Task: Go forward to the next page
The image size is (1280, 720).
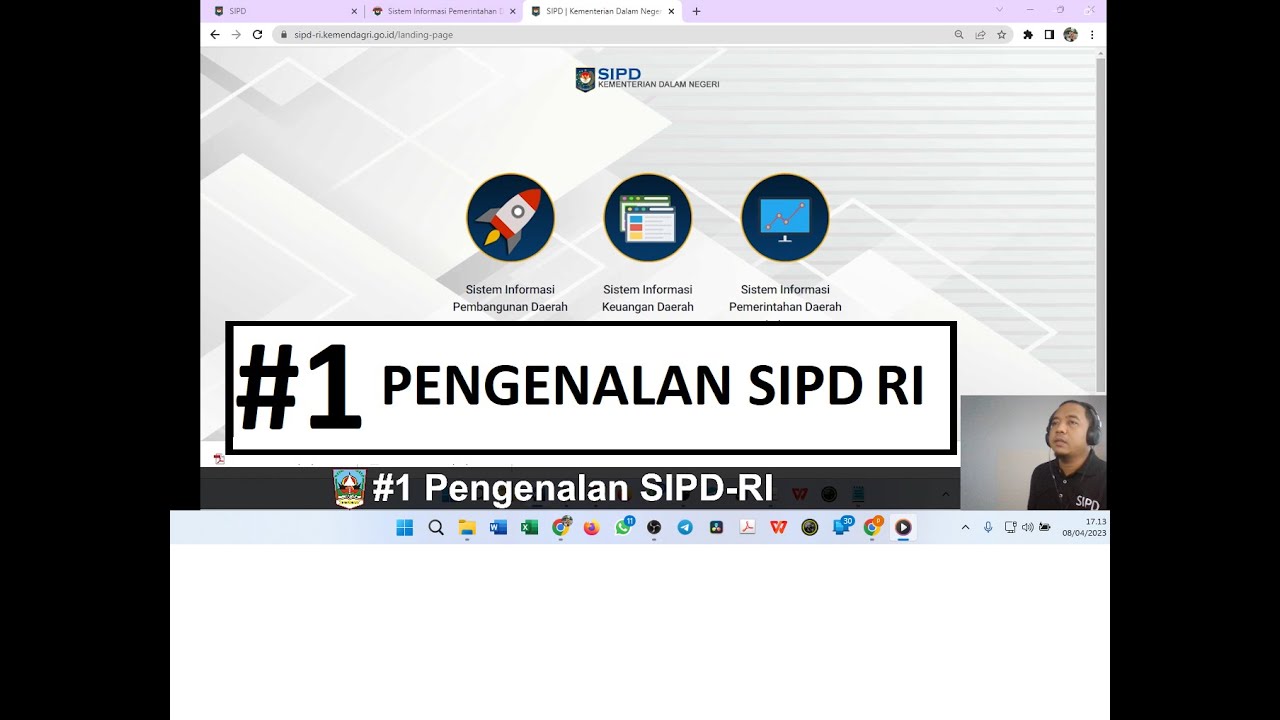Action: point(236,34)
